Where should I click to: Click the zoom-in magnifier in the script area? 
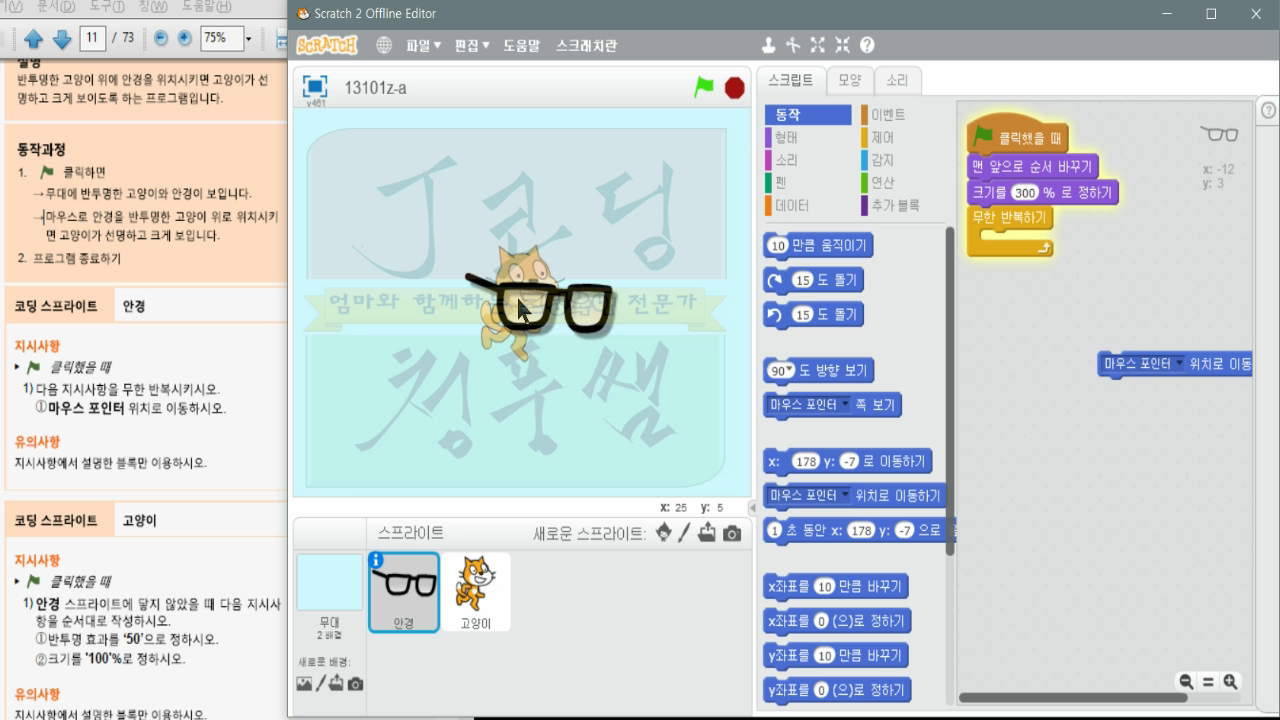click(x=1232, y=681)
